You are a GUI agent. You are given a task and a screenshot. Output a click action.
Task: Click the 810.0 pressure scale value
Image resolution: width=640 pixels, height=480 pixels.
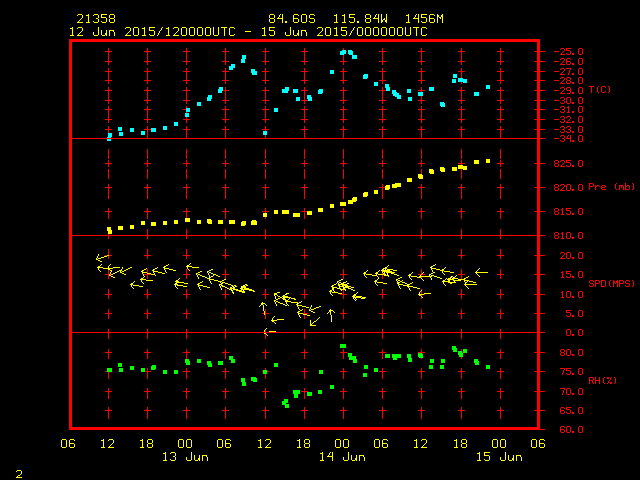[x=568, y=236]
